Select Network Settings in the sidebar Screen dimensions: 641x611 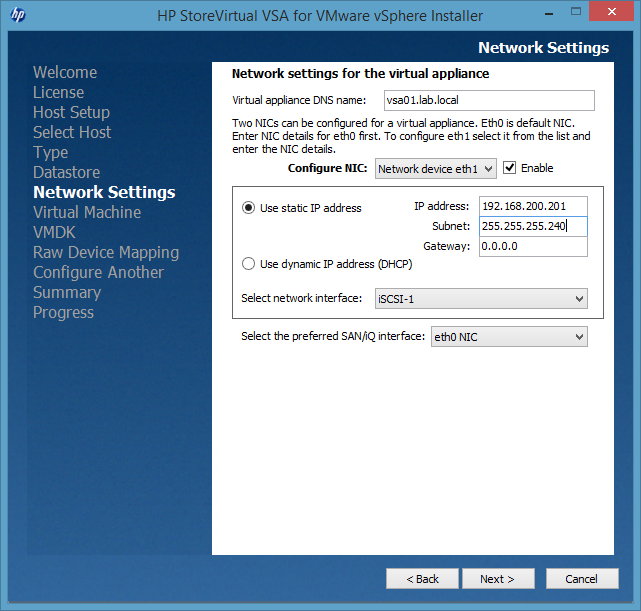click(104, 192)
